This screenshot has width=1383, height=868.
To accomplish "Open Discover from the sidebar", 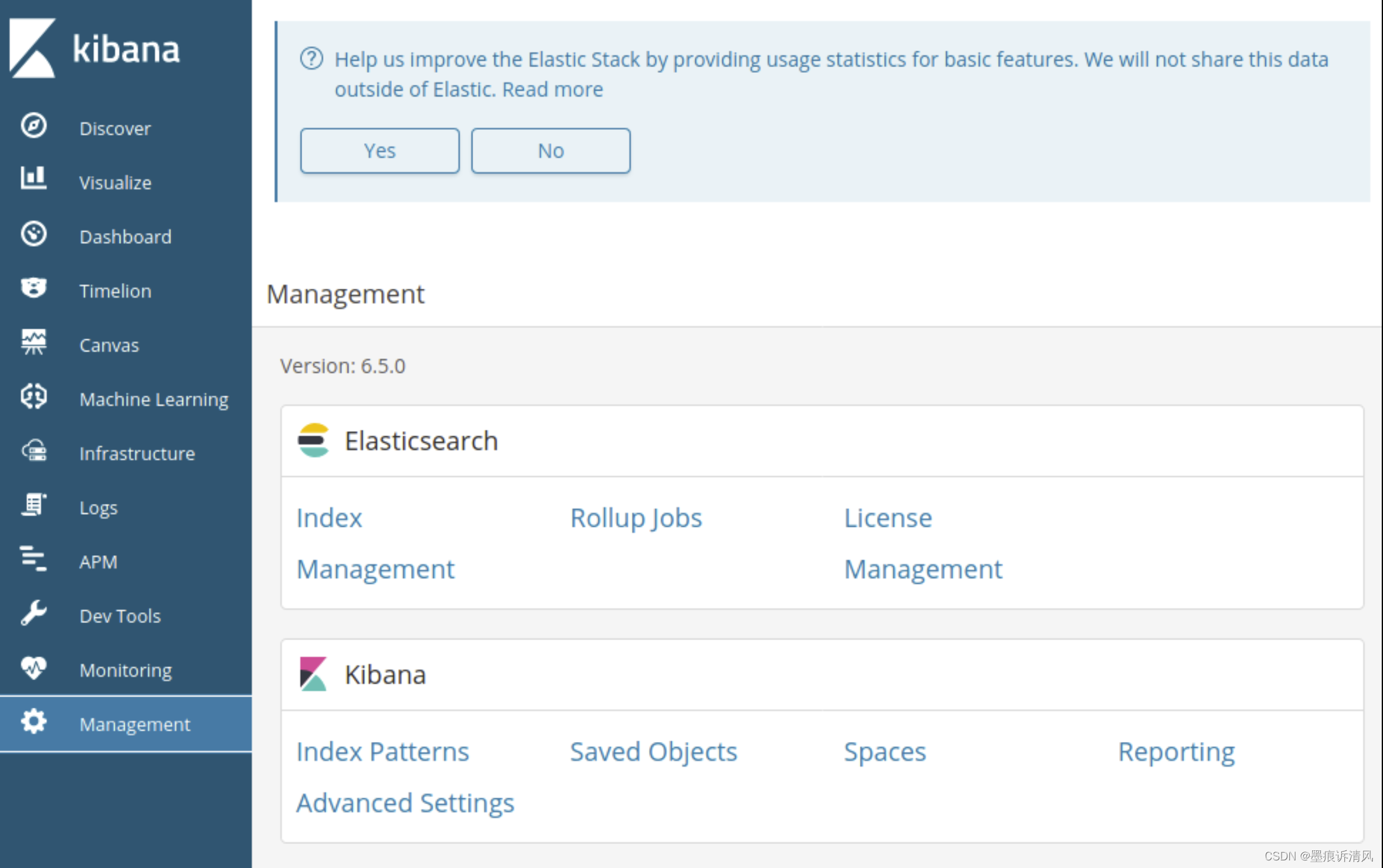I will pos(126,128).
